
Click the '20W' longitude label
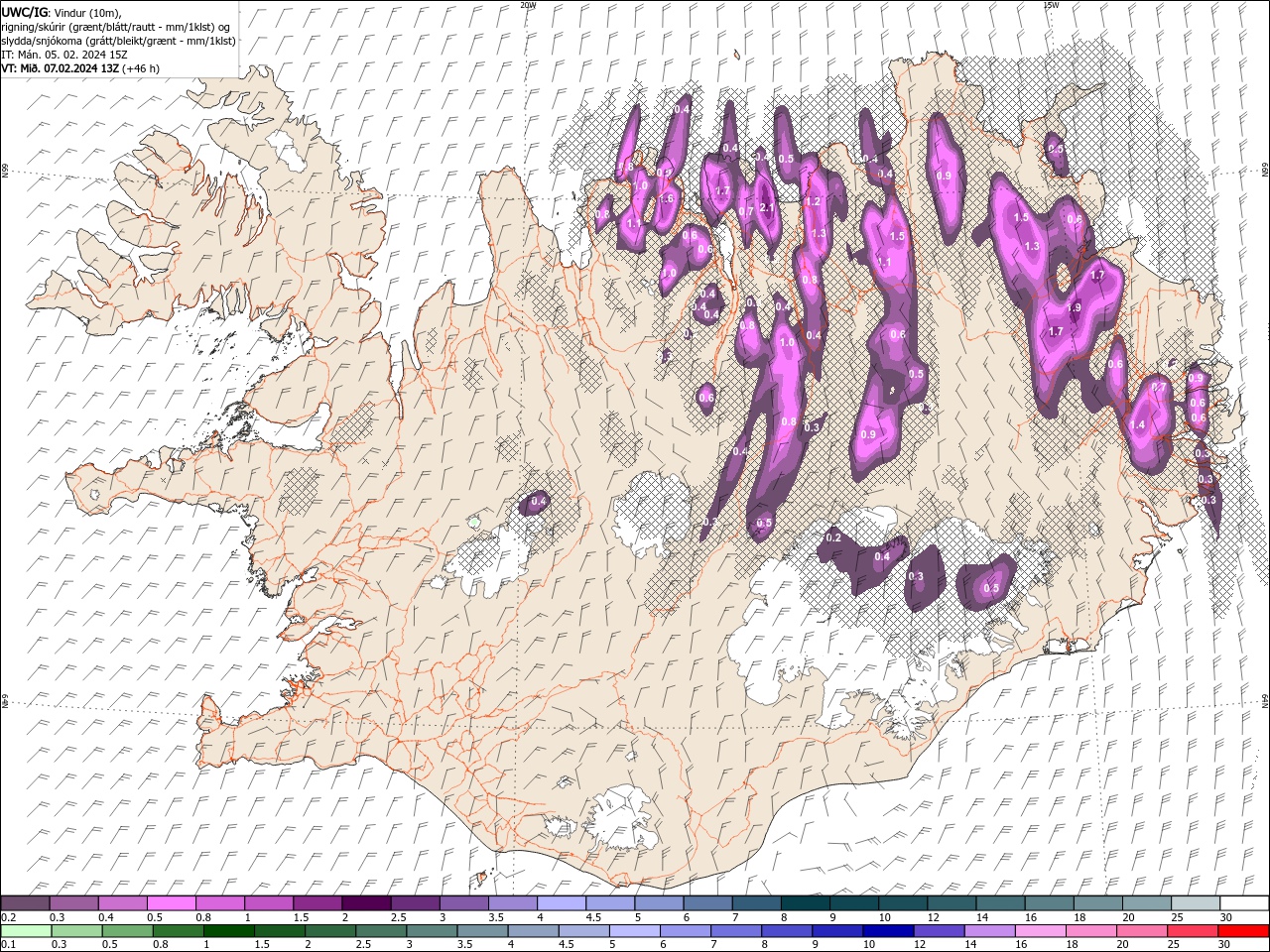coord(528,5)
